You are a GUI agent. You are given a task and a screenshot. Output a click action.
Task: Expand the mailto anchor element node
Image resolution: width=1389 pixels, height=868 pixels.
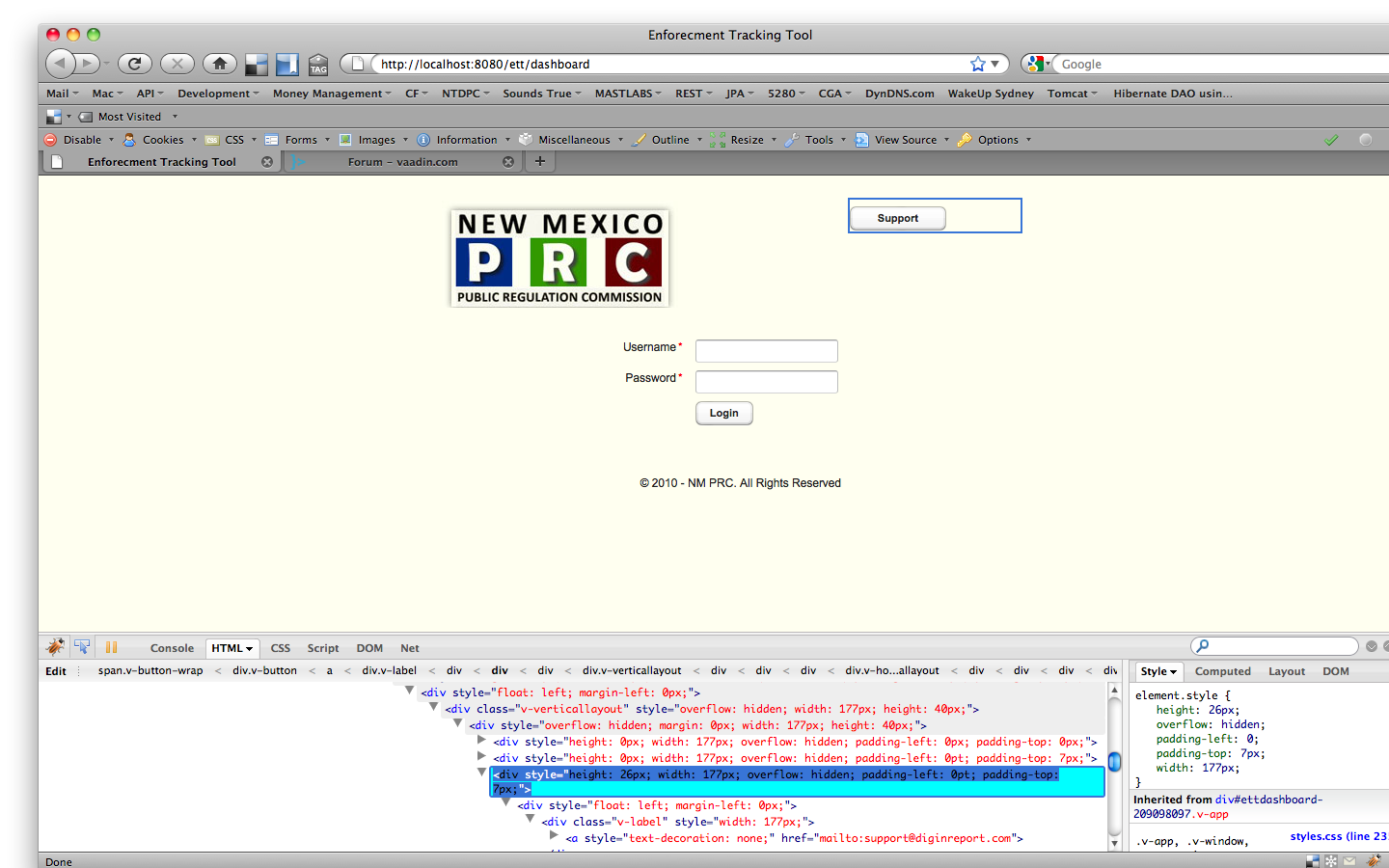coord(555,836)
